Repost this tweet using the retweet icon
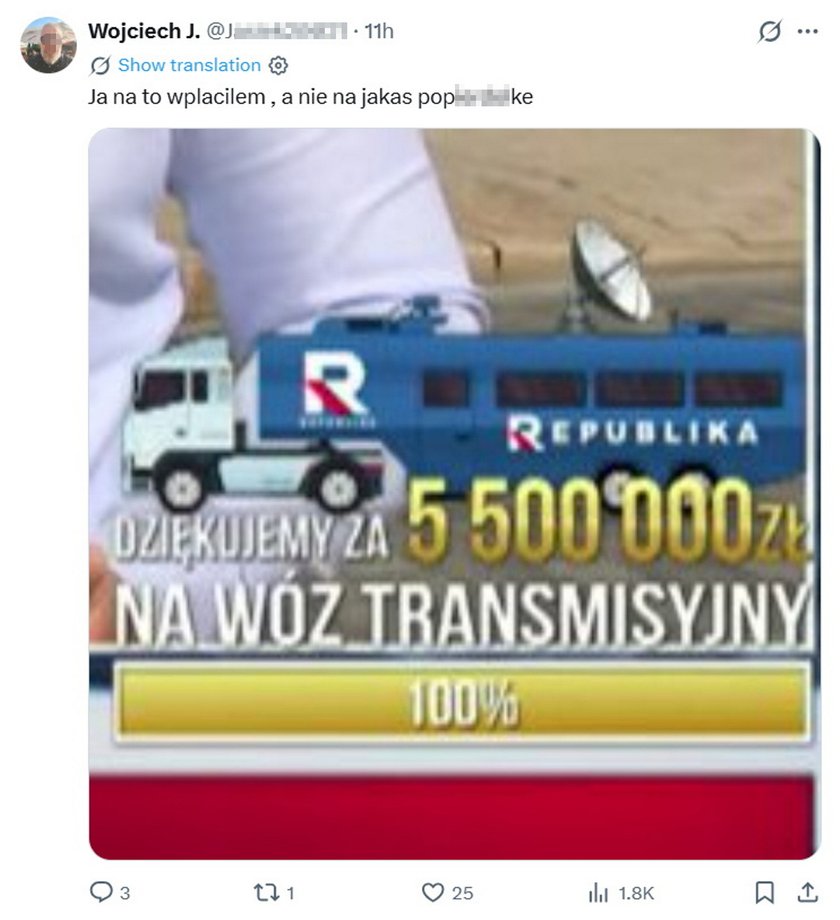840x920 pixels. (265, 893)
